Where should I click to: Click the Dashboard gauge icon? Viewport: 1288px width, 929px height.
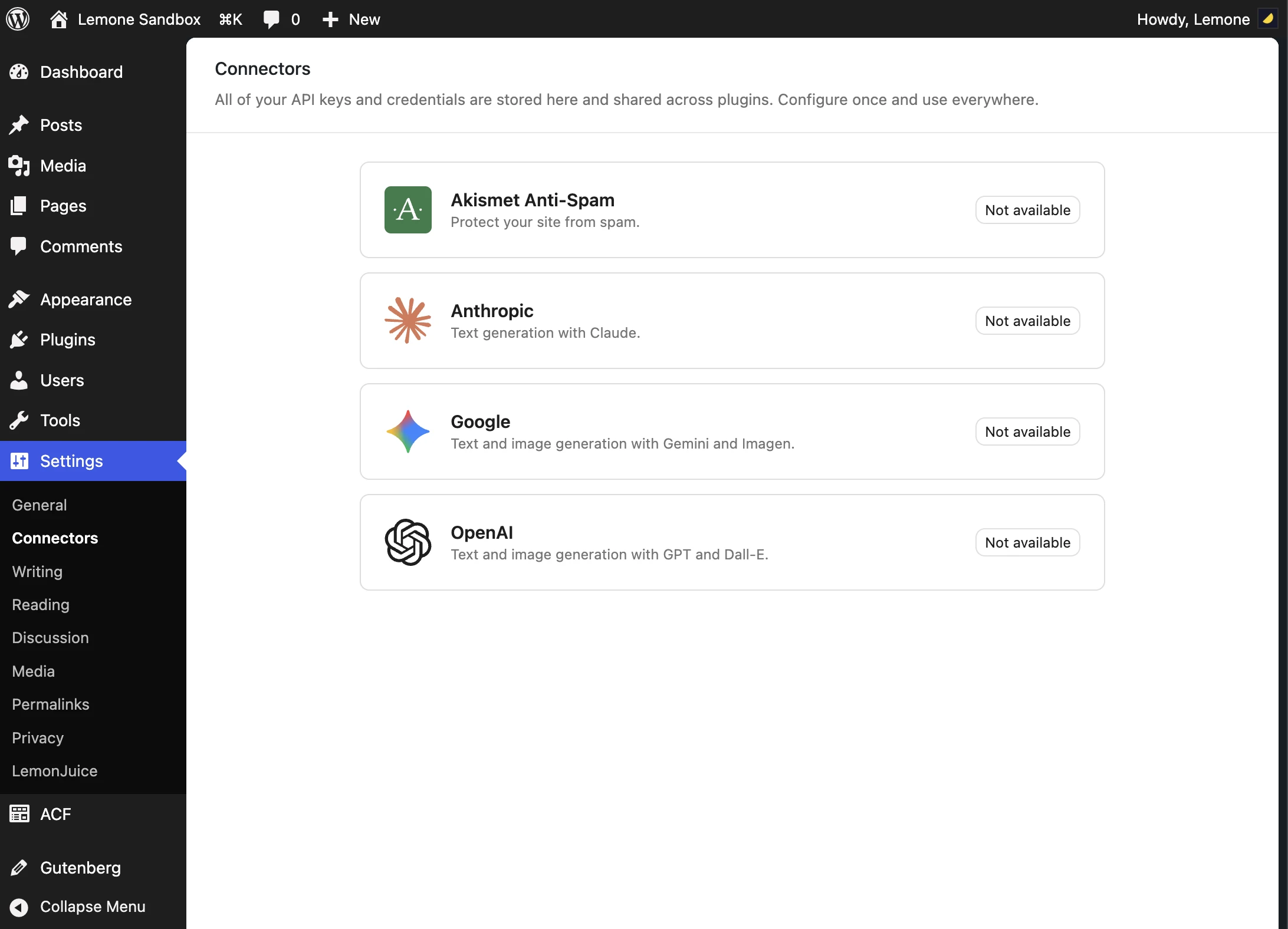(19, 72)
